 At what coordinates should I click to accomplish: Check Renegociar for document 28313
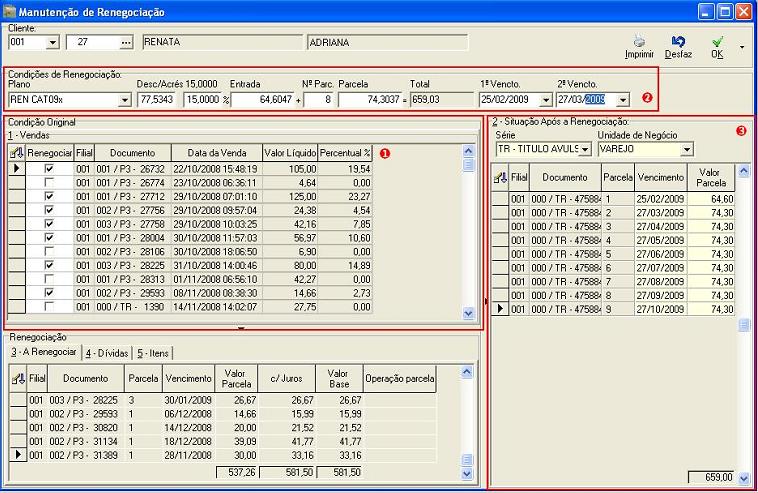tap(49, 279)
